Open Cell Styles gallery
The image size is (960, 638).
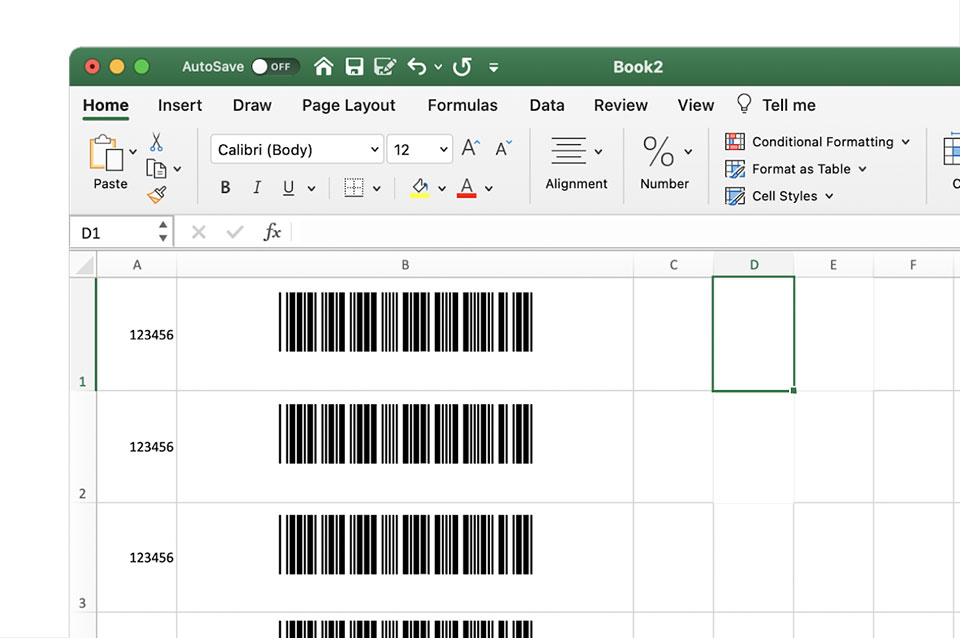click(x=779, y=196)
